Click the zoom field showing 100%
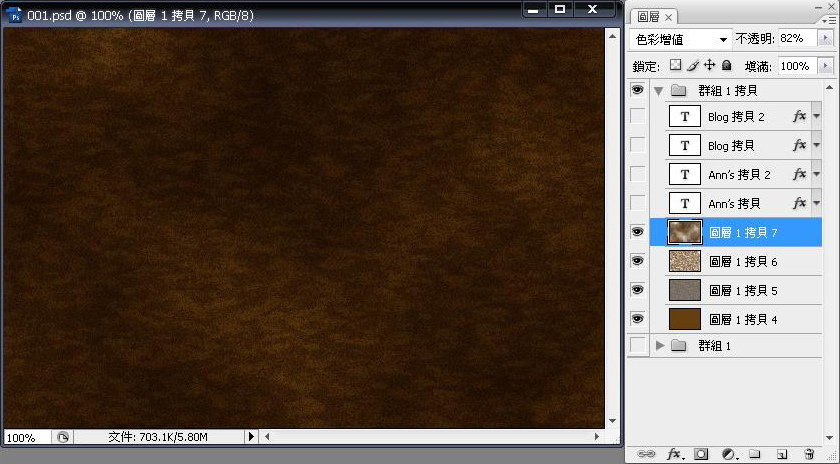840x464 pixels. click(x=27, y=438)
